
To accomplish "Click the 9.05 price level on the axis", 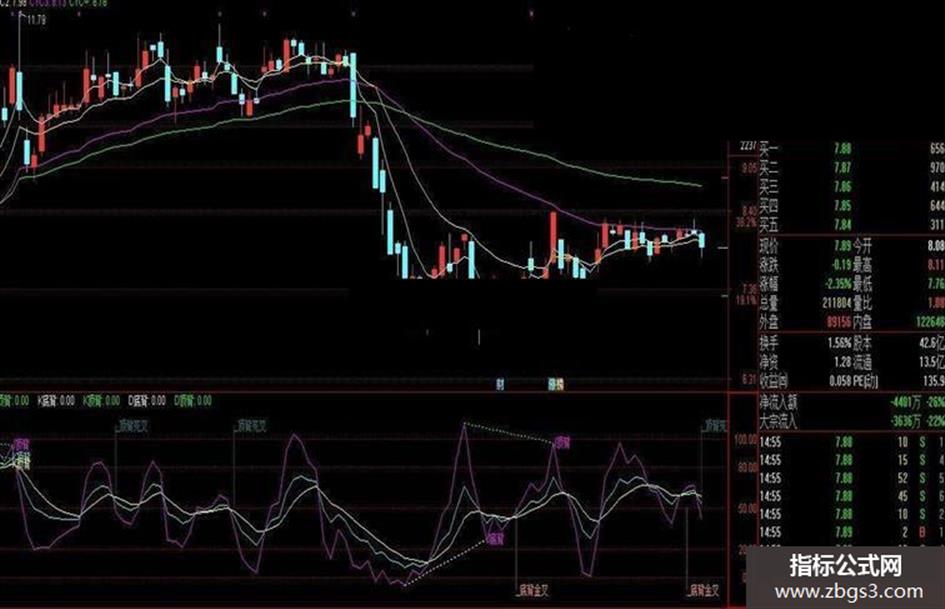I will (748, 169).
